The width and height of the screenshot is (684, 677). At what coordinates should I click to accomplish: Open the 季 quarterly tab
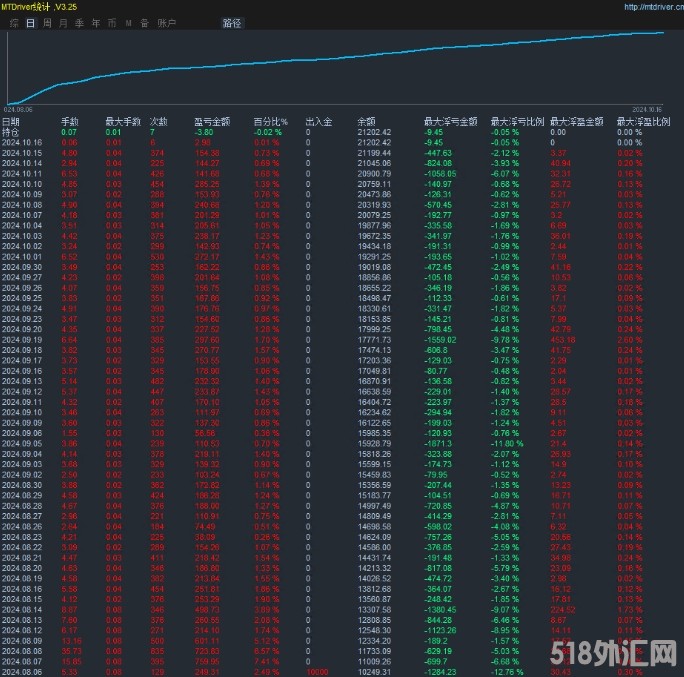coord(79,22)
